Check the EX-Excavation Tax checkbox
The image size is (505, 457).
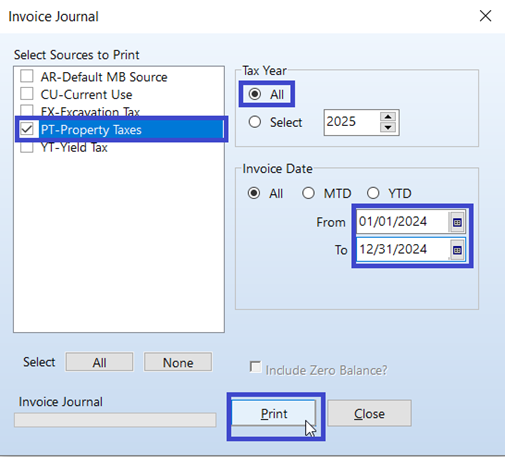pyautogui.click(x=27, y=110)
